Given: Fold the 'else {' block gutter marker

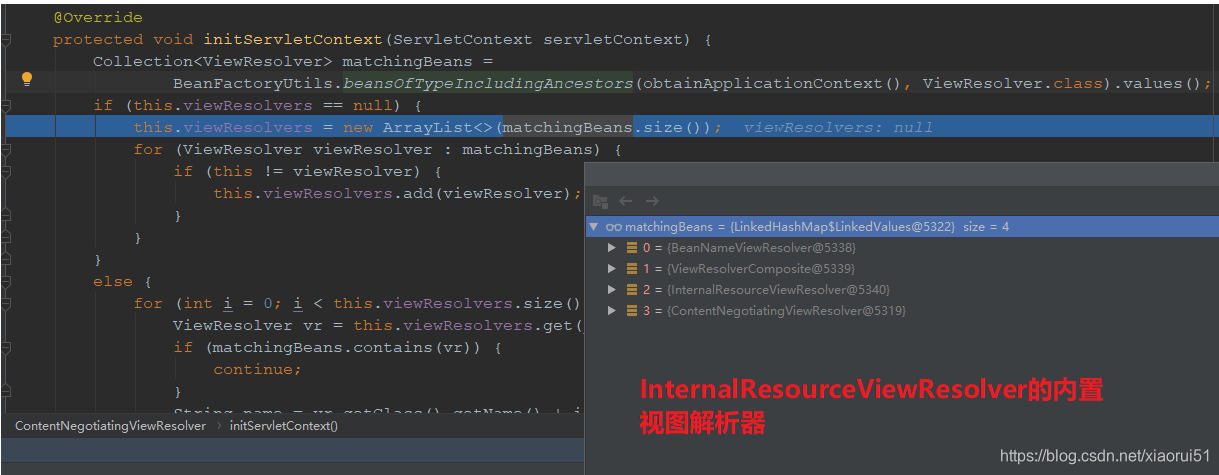Looking at the screenshot, I should point(6,282).
